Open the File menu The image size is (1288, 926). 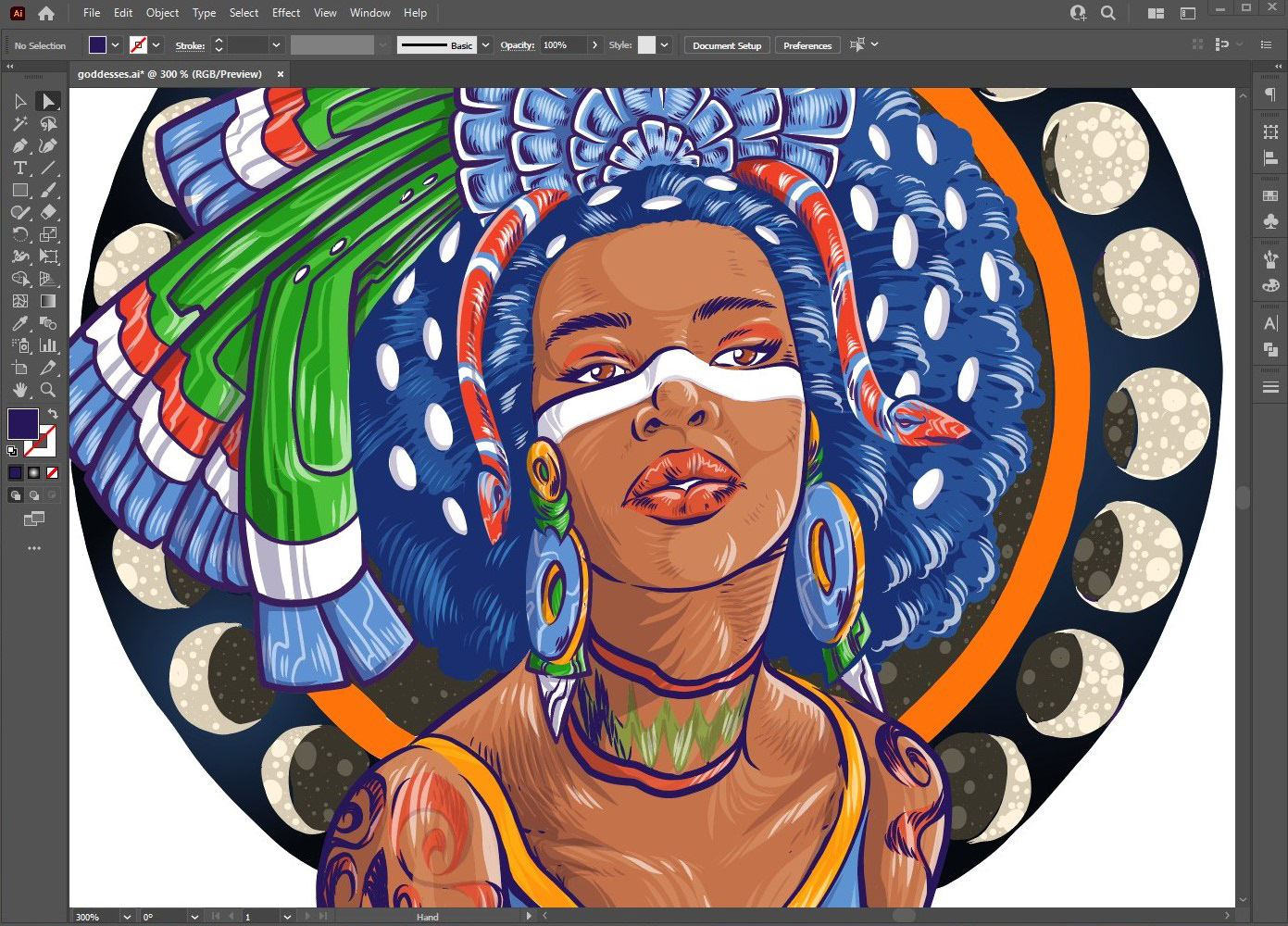92,13
